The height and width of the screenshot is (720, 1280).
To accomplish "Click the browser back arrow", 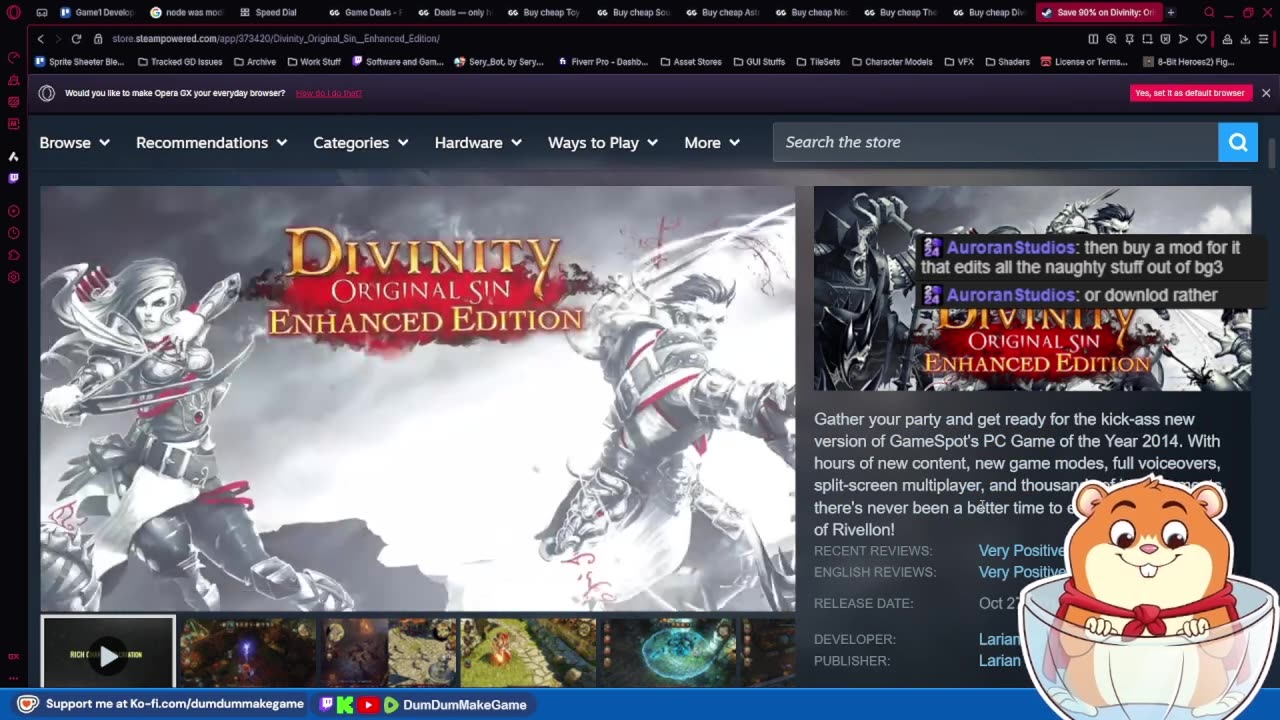I will (x=41, y=39).
